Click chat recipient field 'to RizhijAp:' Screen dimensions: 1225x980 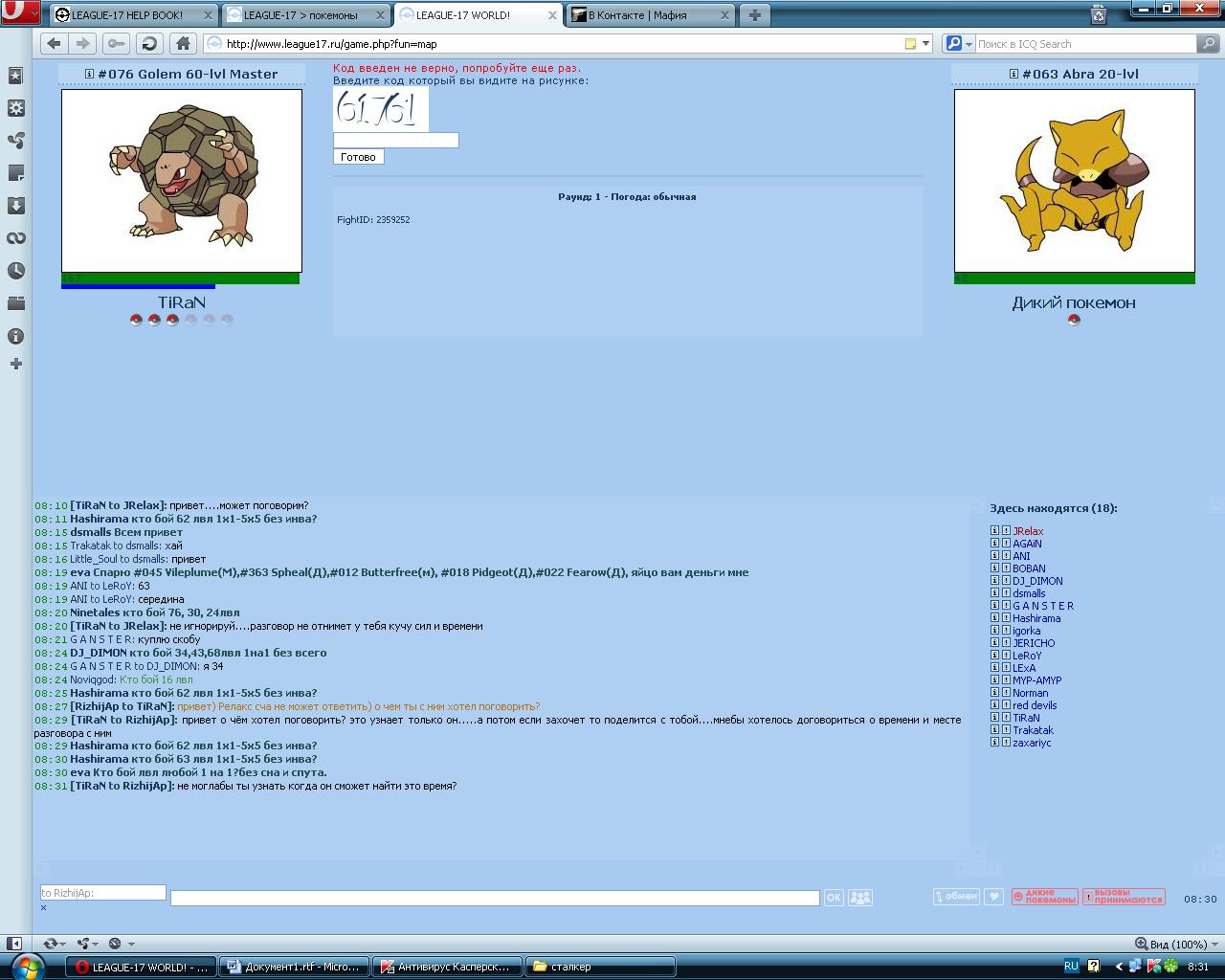click(x=102, y=893)
